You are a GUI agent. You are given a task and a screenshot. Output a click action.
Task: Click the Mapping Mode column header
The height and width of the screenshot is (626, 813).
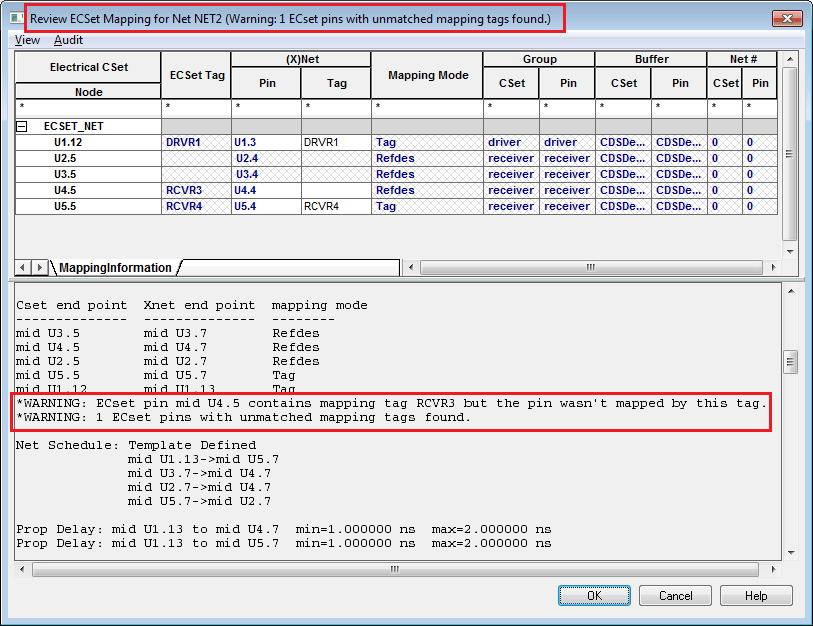pos(428,75)
